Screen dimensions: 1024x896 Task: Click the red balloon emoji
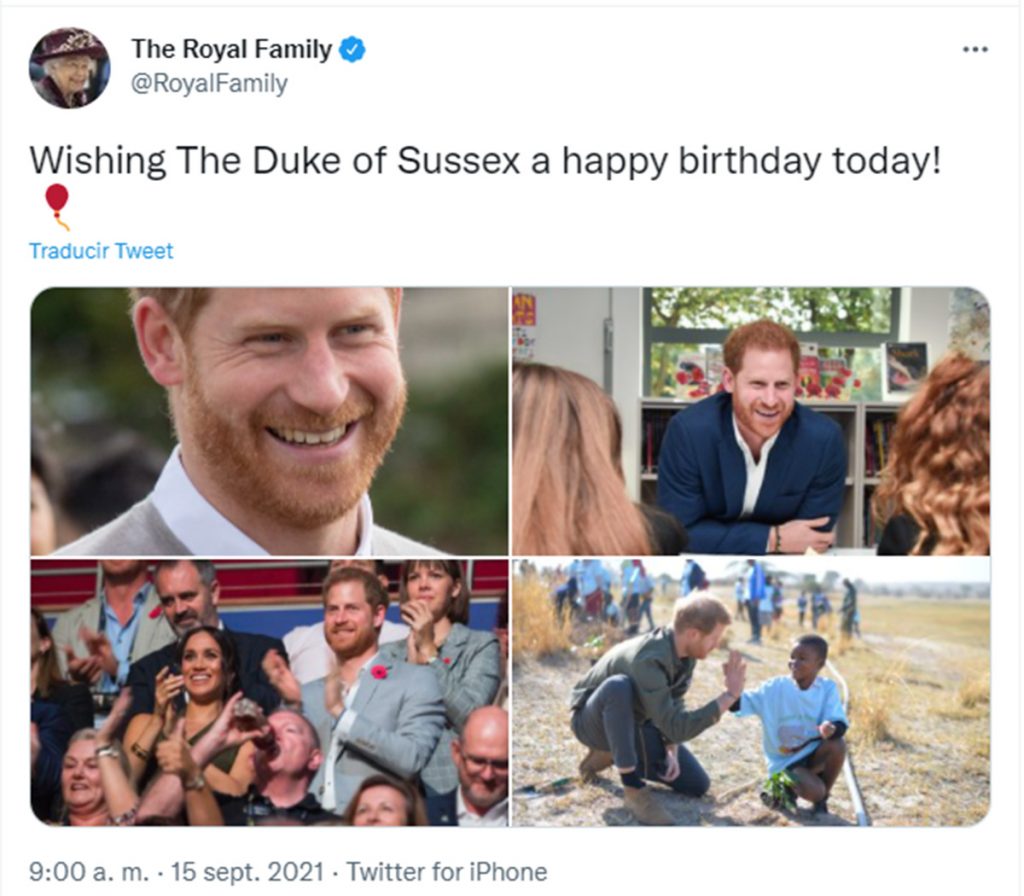coord(57,206)
